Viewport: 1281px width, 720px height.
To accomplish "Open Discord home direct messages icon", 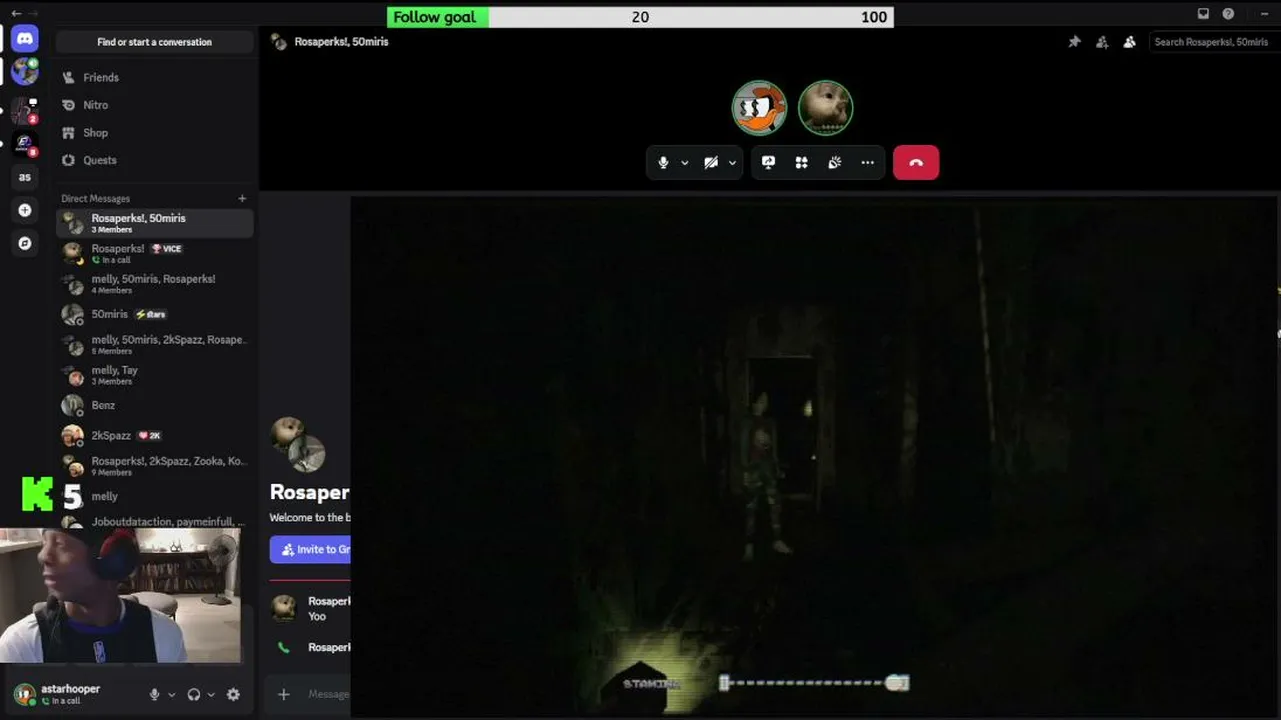I will tap(25, 39).
